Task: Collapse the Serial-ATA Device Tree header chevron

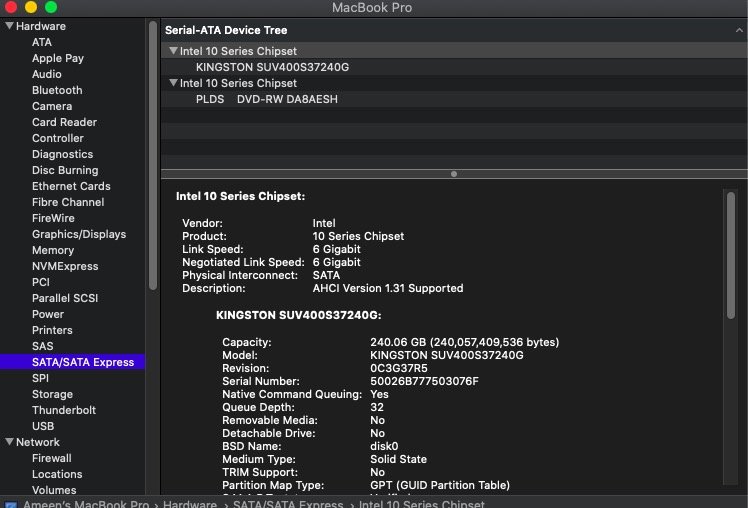Action: [x=739, y=30]
